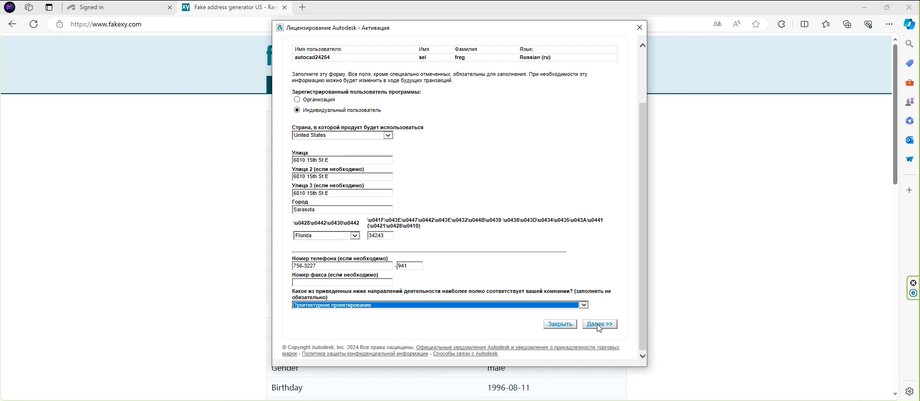Viewport: 920px width, 401px height.
Task: Open the favorites list icon
Action: 826,24
